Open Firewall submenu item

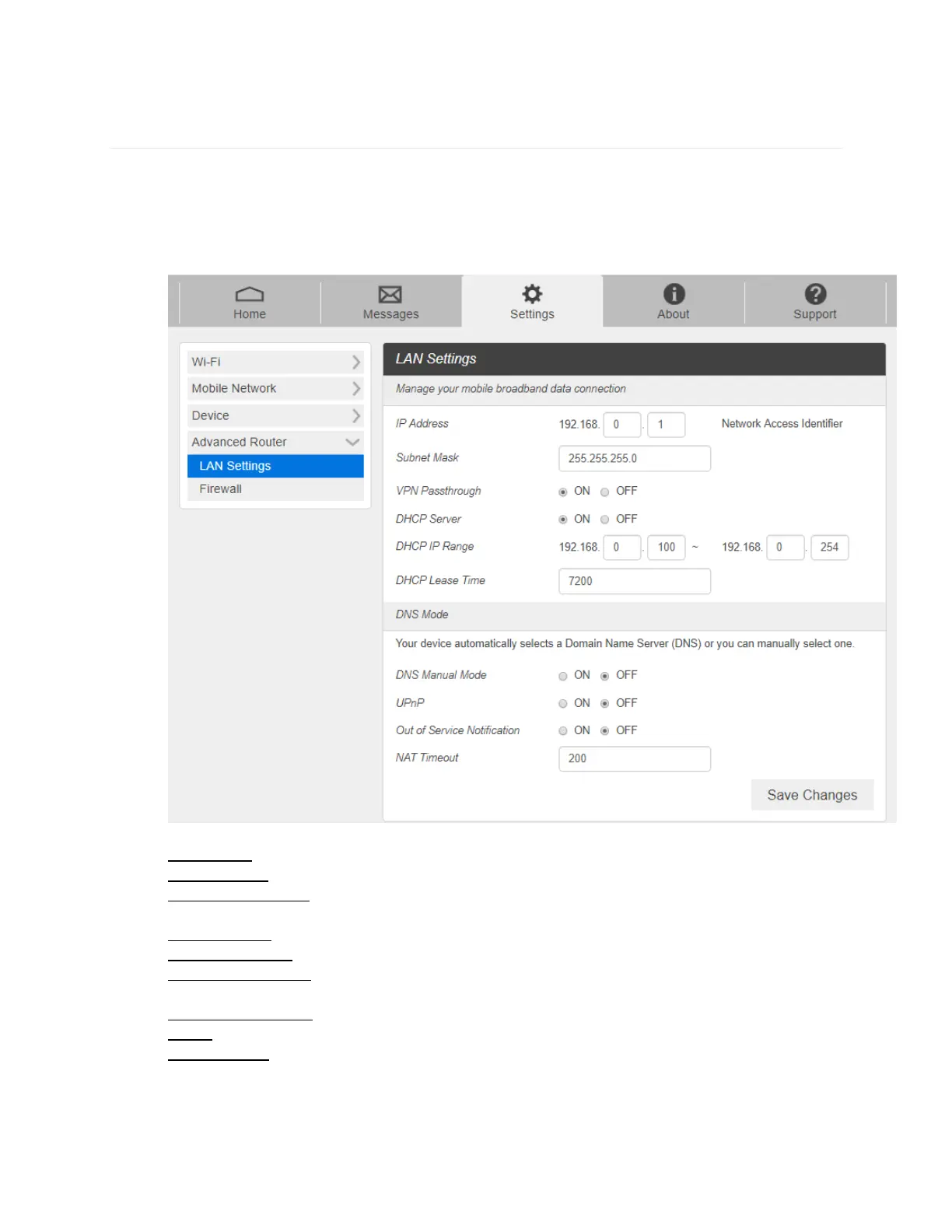275,489
